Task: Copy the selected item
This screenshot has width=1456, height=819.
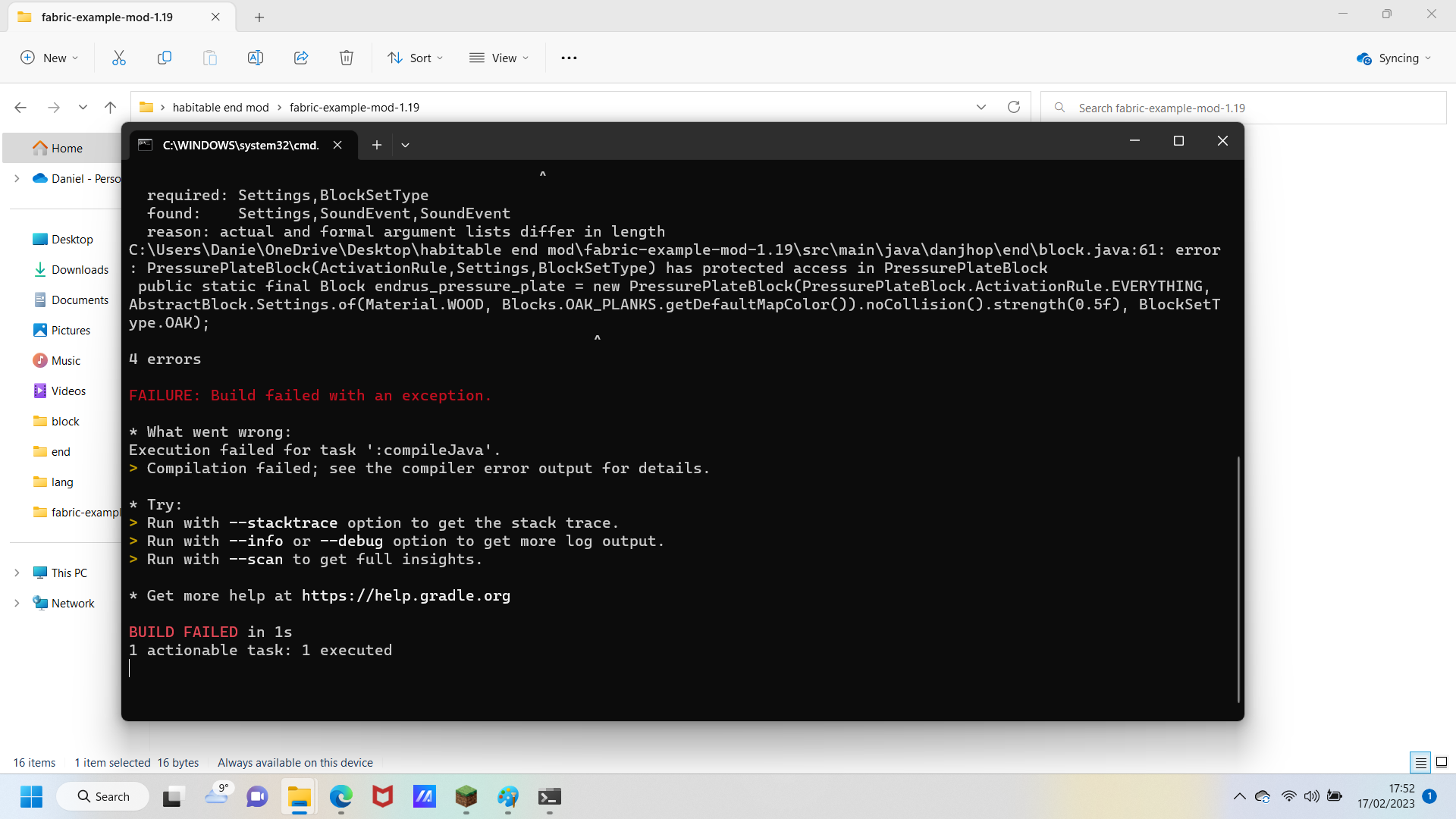Action: [x=165, y=58]
